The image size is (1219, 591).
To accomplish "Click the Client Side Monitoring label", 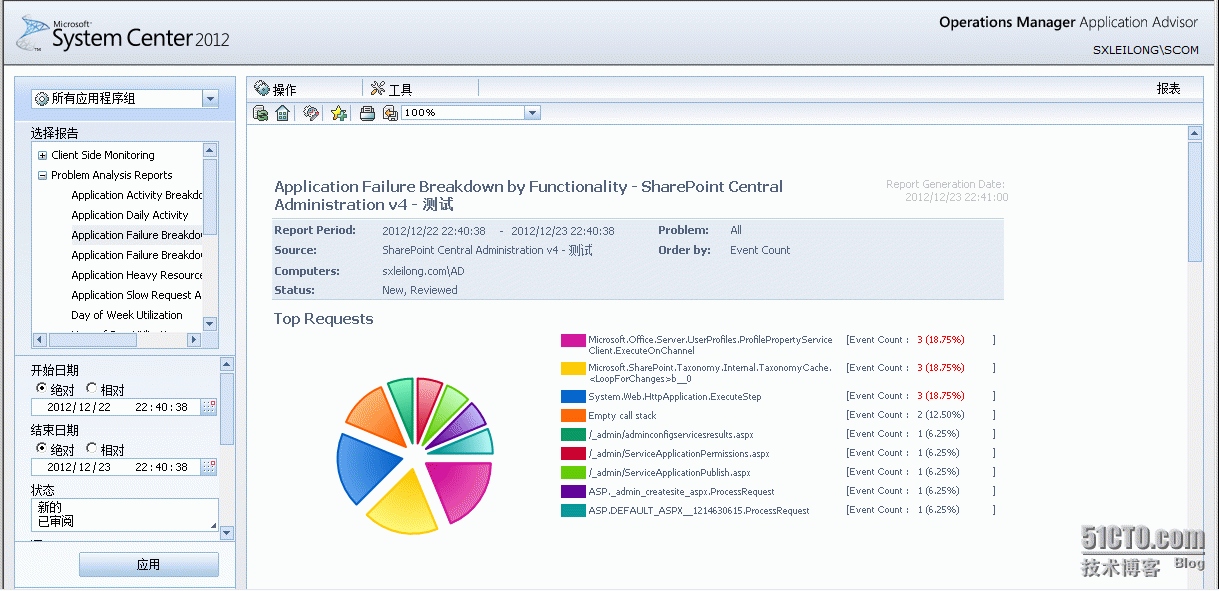I will (103, 155).
